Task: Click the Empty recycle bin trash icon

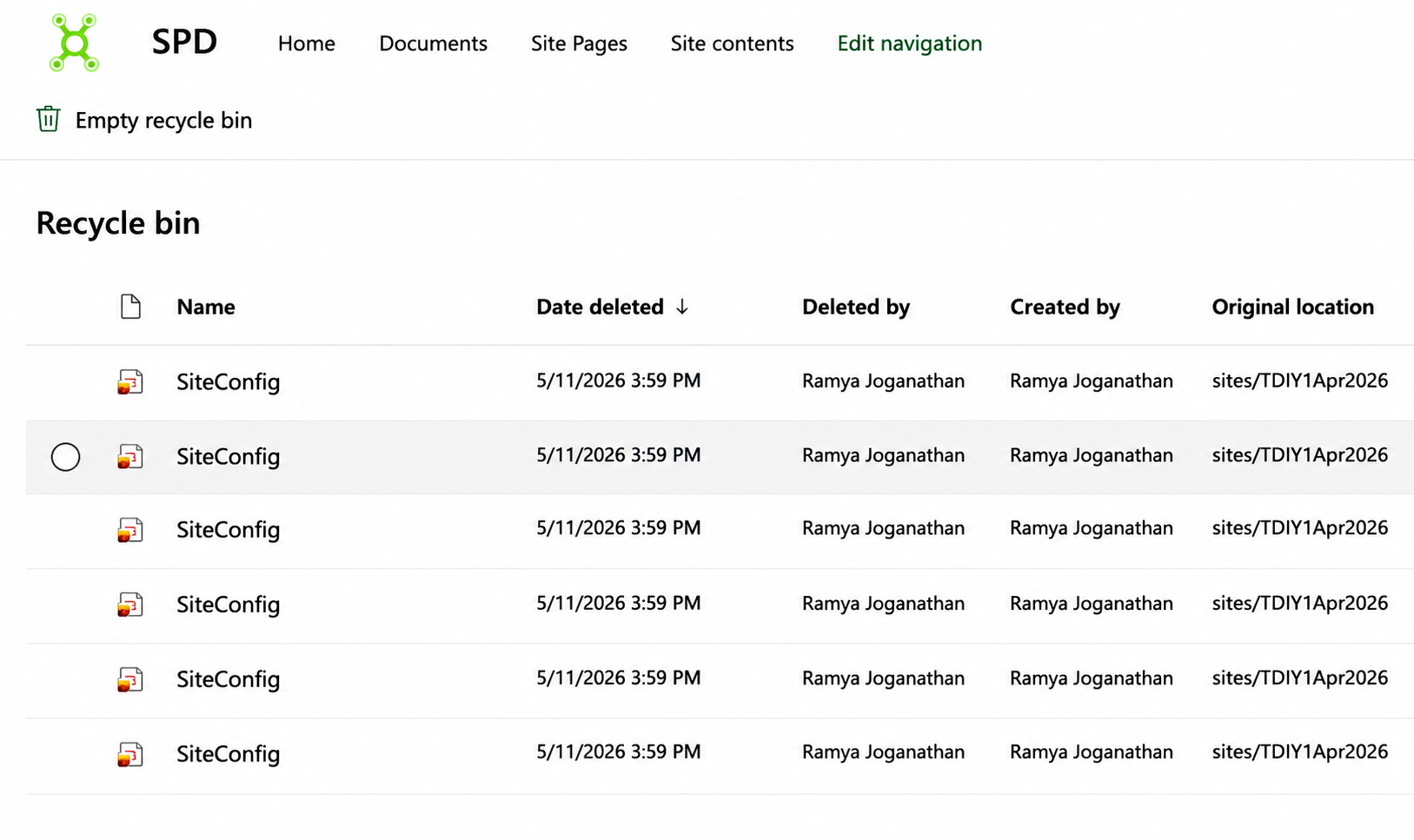Action: tap(48, 119)
